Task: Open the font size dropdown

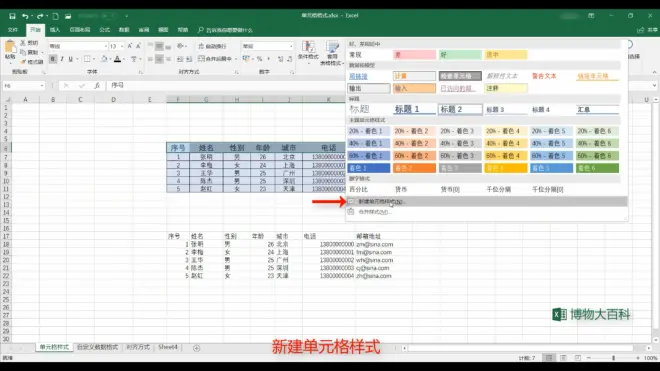Action: [x=122, y=46]
